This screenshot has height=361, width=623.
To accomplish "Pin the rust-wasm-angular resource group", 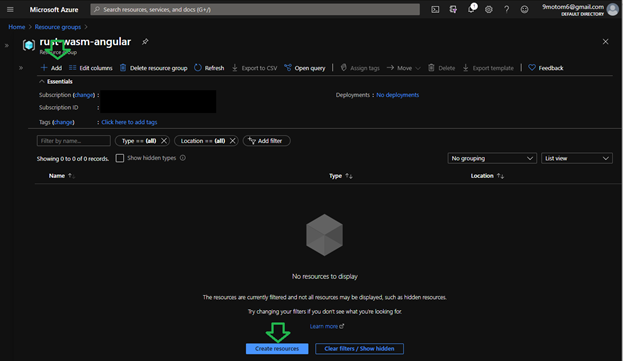I will point(145,42).
